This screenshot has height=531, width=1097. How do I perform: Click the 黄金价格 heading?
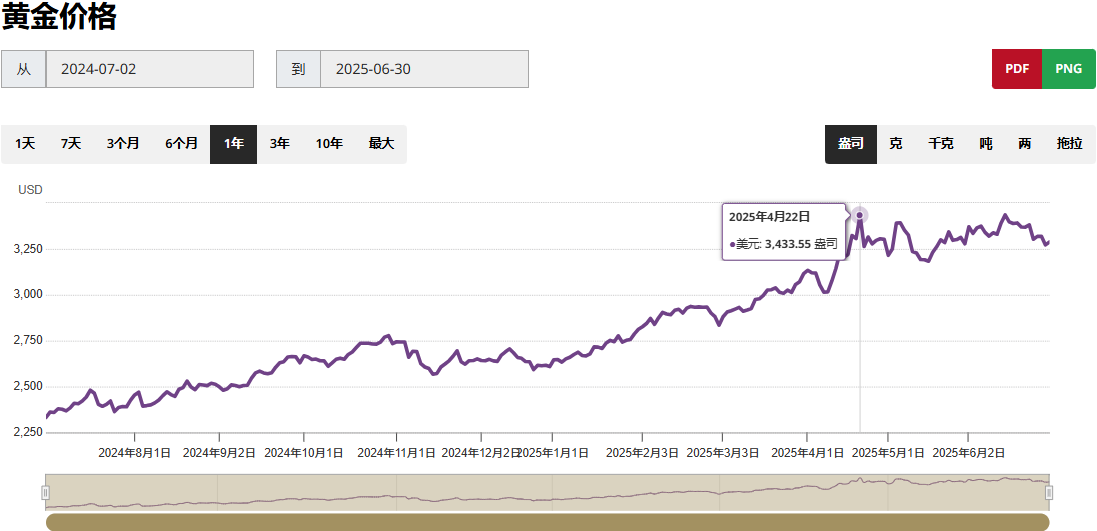tap(59, 16)
